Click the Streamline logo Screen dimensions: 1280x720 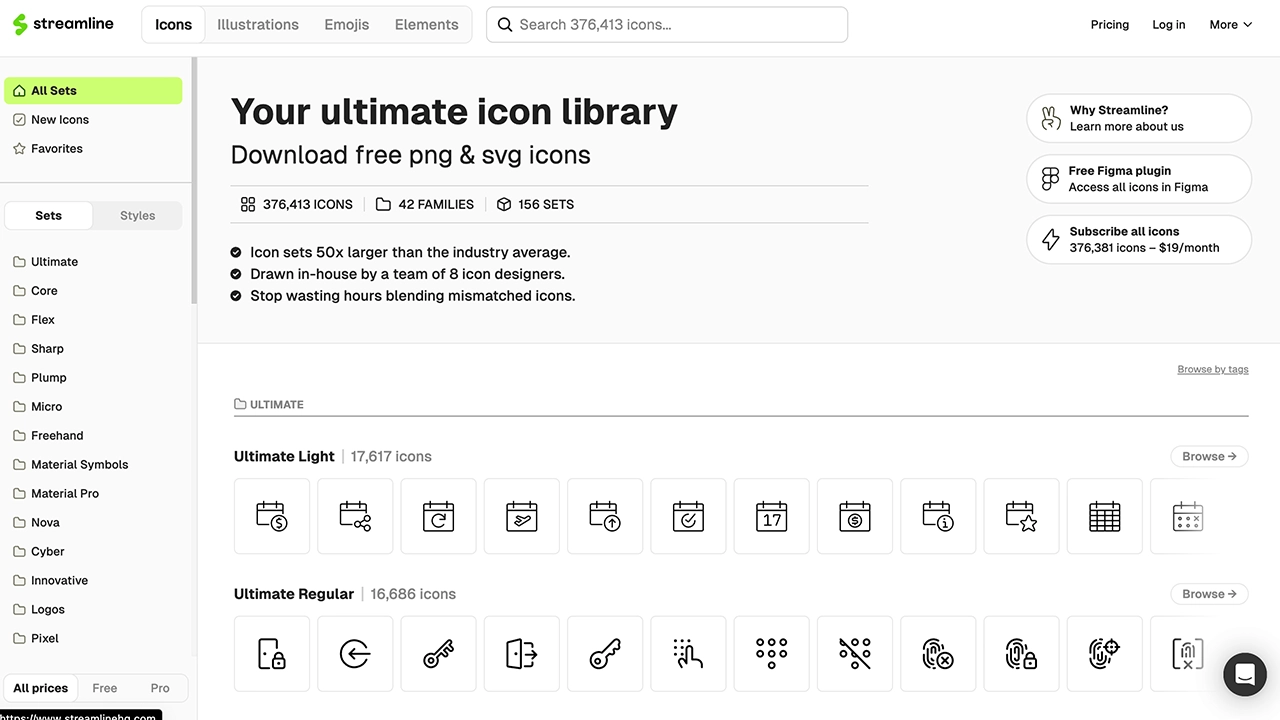click(64, 25)
